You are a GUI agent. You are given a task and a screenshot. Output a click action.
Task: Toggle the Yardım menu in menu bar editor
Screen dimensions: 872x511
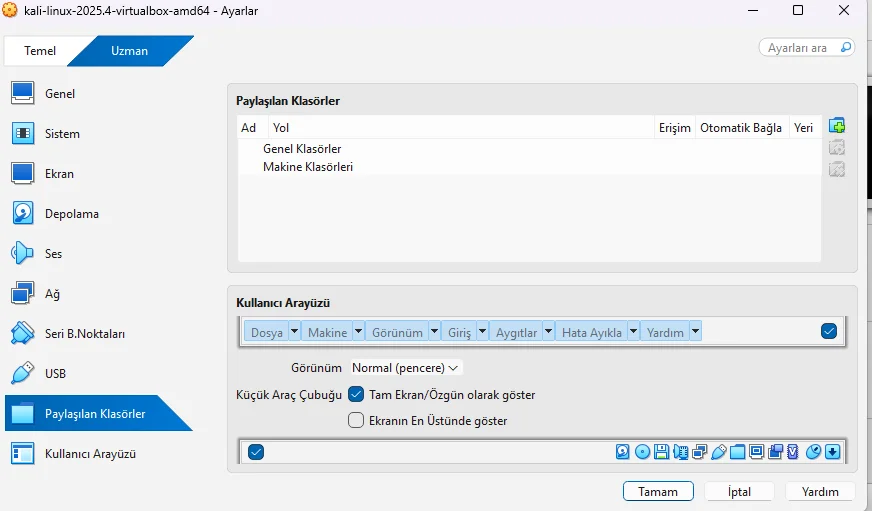tap(665, 332)
